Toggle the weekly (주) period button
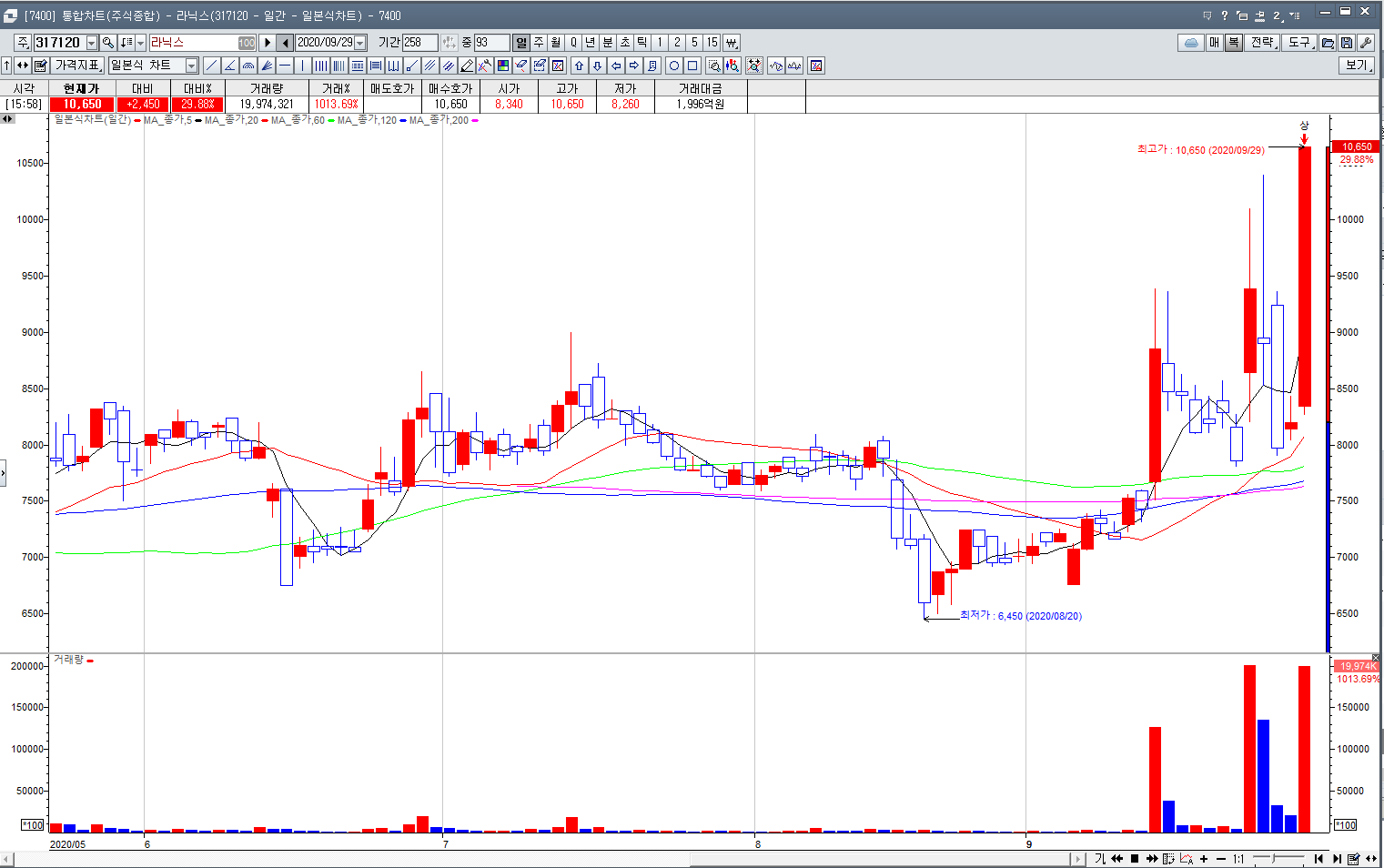Screen dimensions: 1384x868 click(539, 43)
